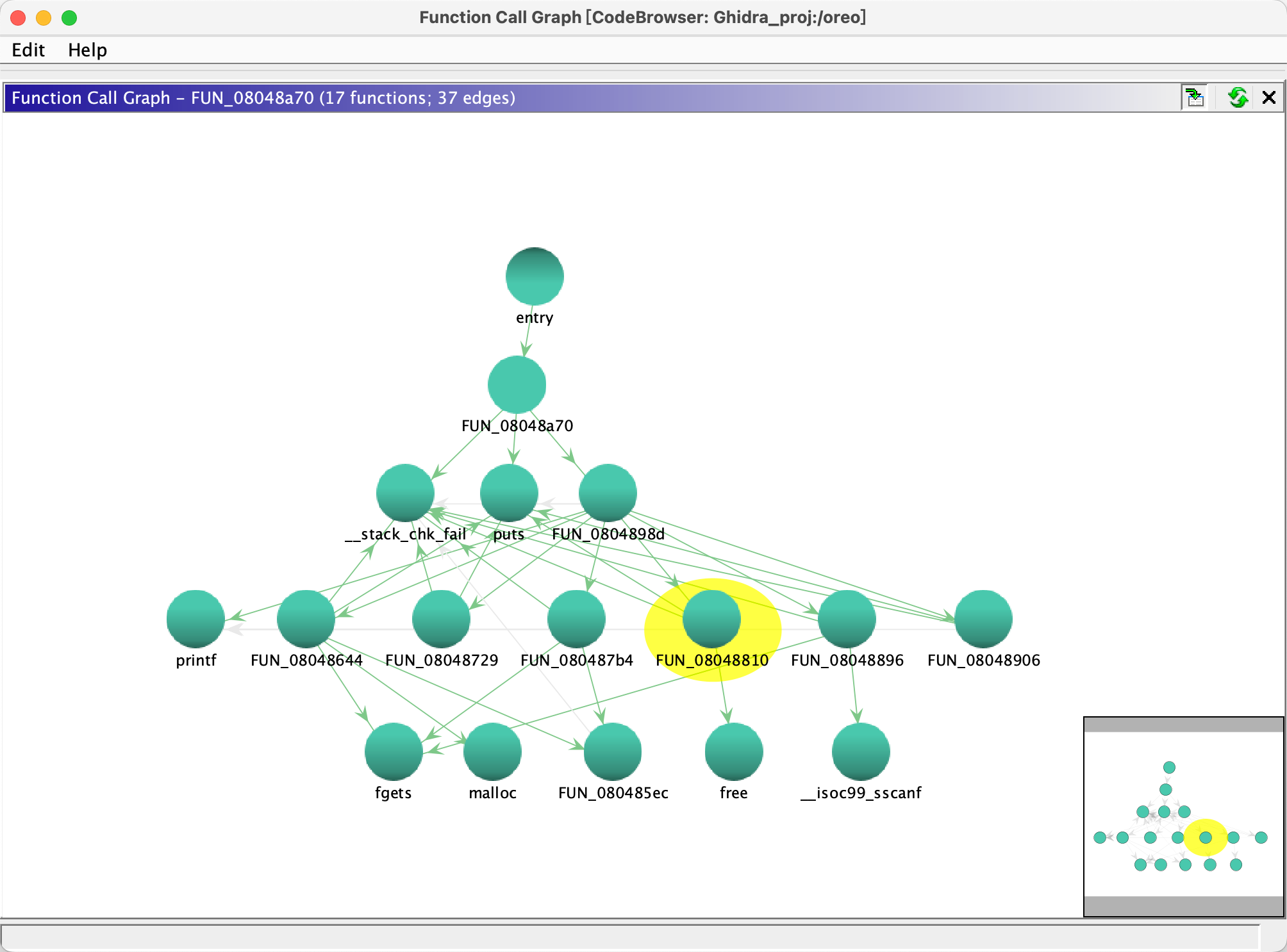Screen dimensions: 1287x952
Task: Click the macOS green fullscreen button
Action: point(69,18)
